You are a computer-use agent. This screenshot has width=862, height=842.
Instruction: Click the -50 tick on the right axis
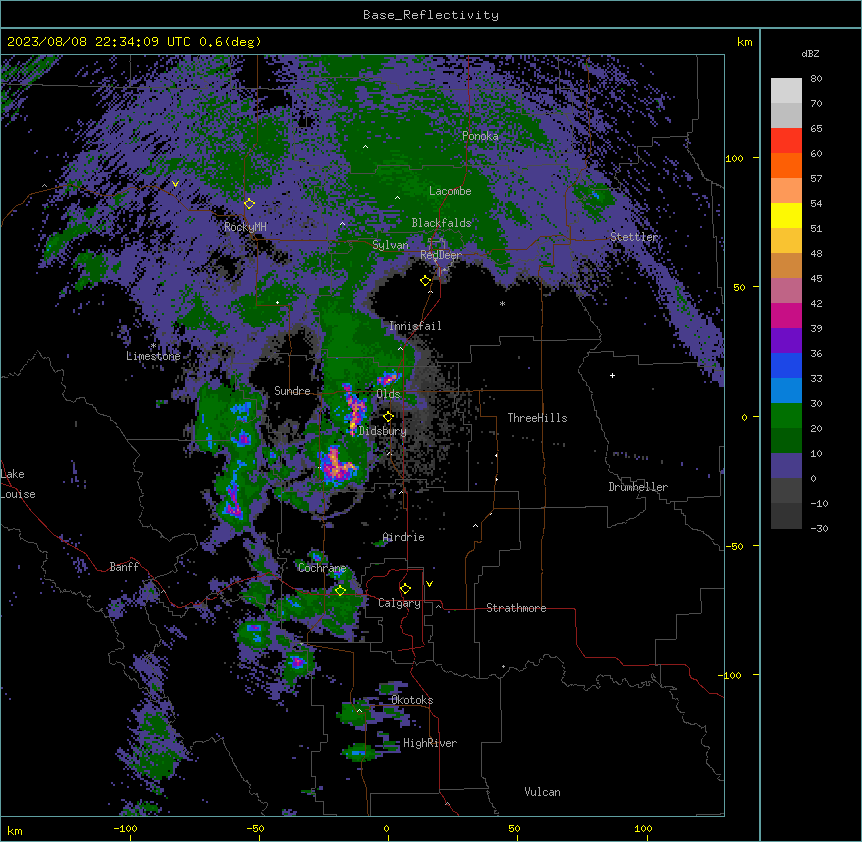click(x=734, y=546)
